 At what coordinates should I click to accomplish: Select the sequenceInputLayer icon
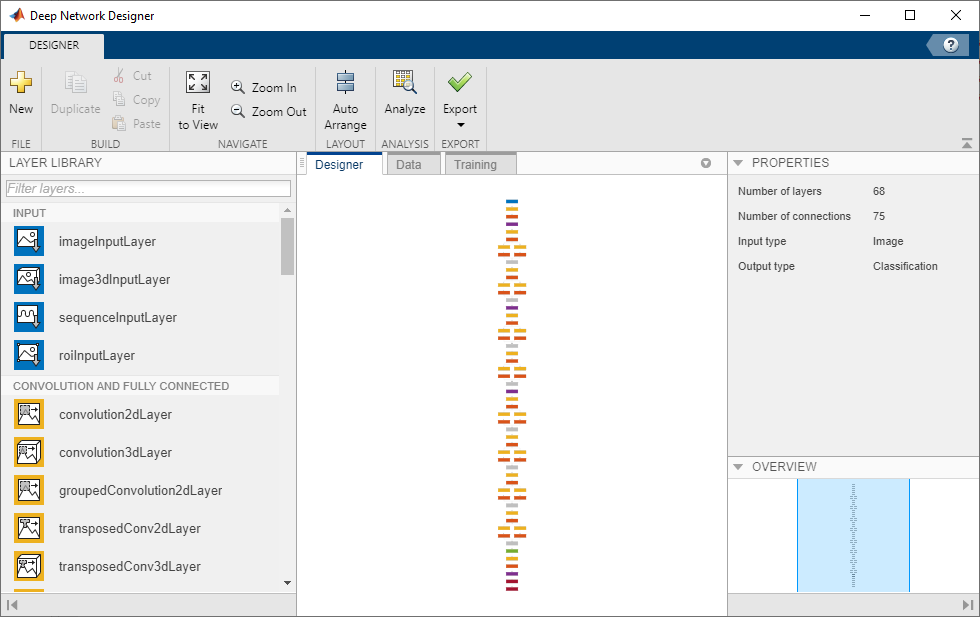(29, 317)
